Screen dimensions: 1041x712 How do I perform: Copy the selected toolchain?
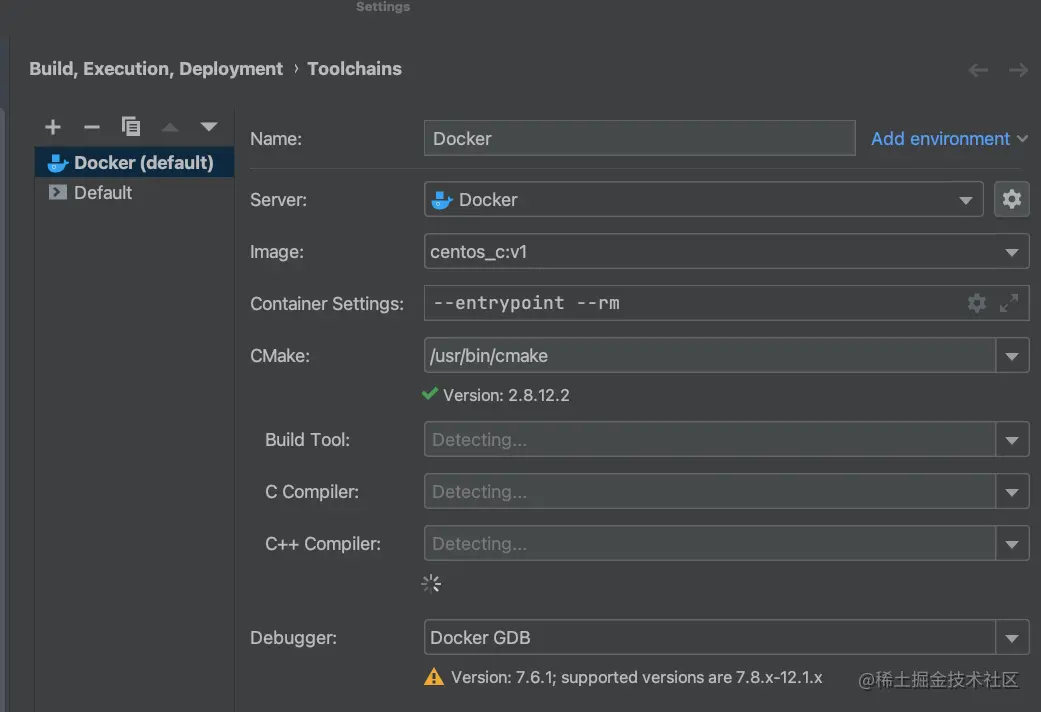(131, 126)
